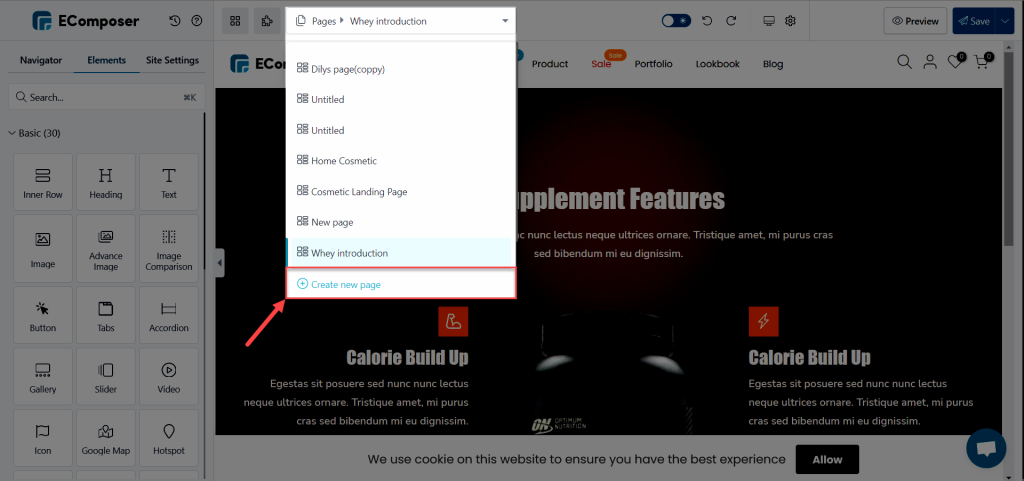Viewport: 1024px width, 481px height.
Task: Open the Home Cosmetic page
Action: (399, 161)
